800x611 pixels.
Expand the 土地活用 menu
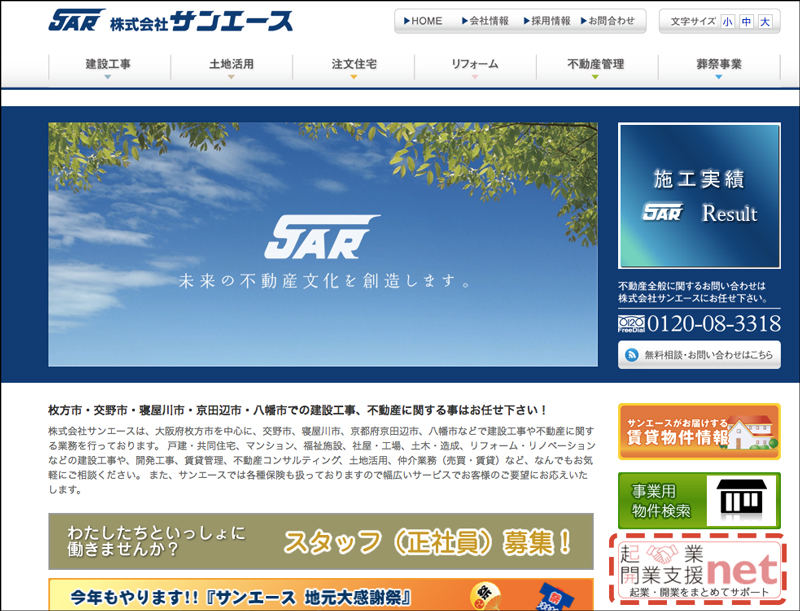231,65
